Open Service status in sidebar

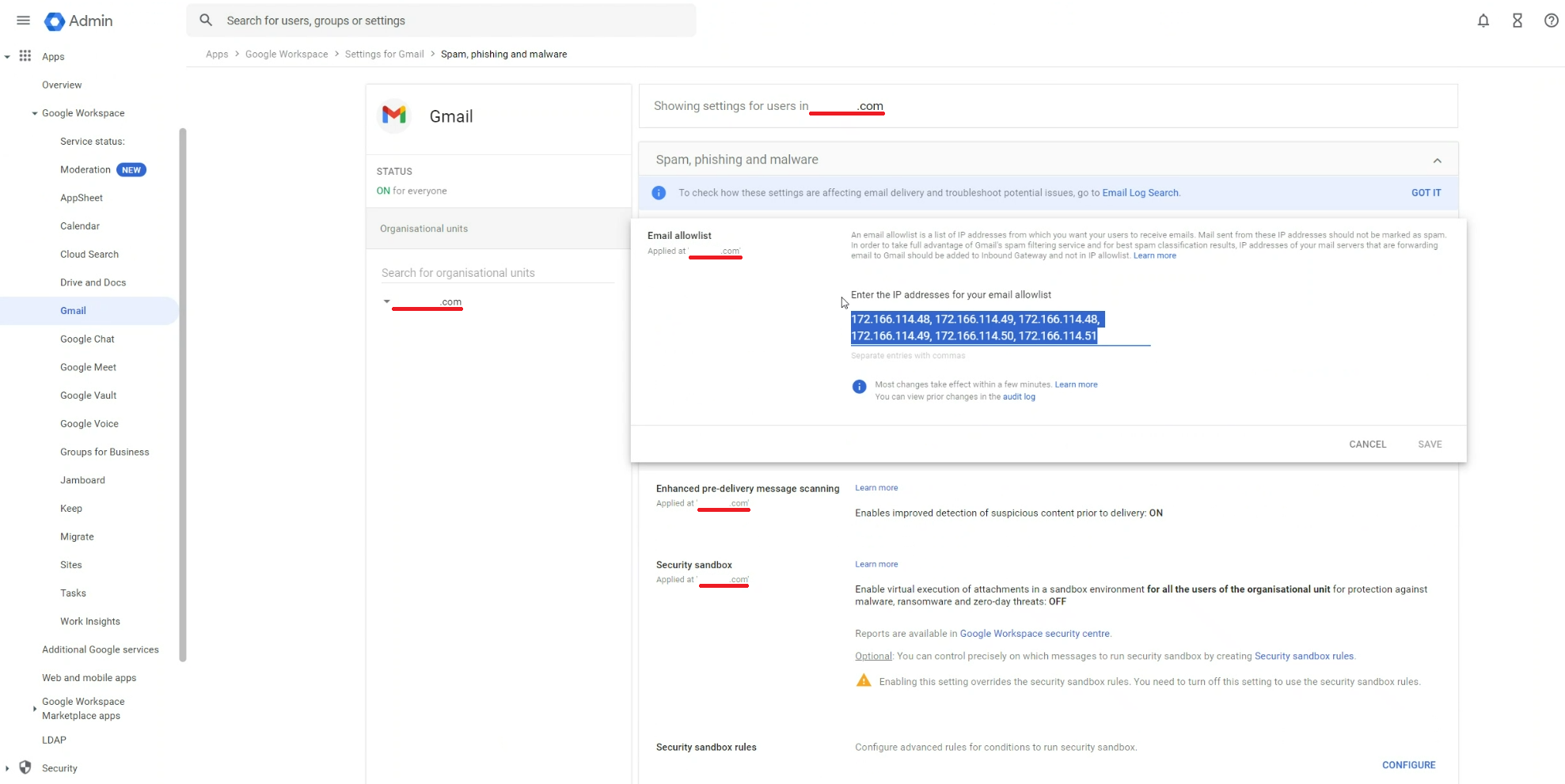click(x=93, y=142)
